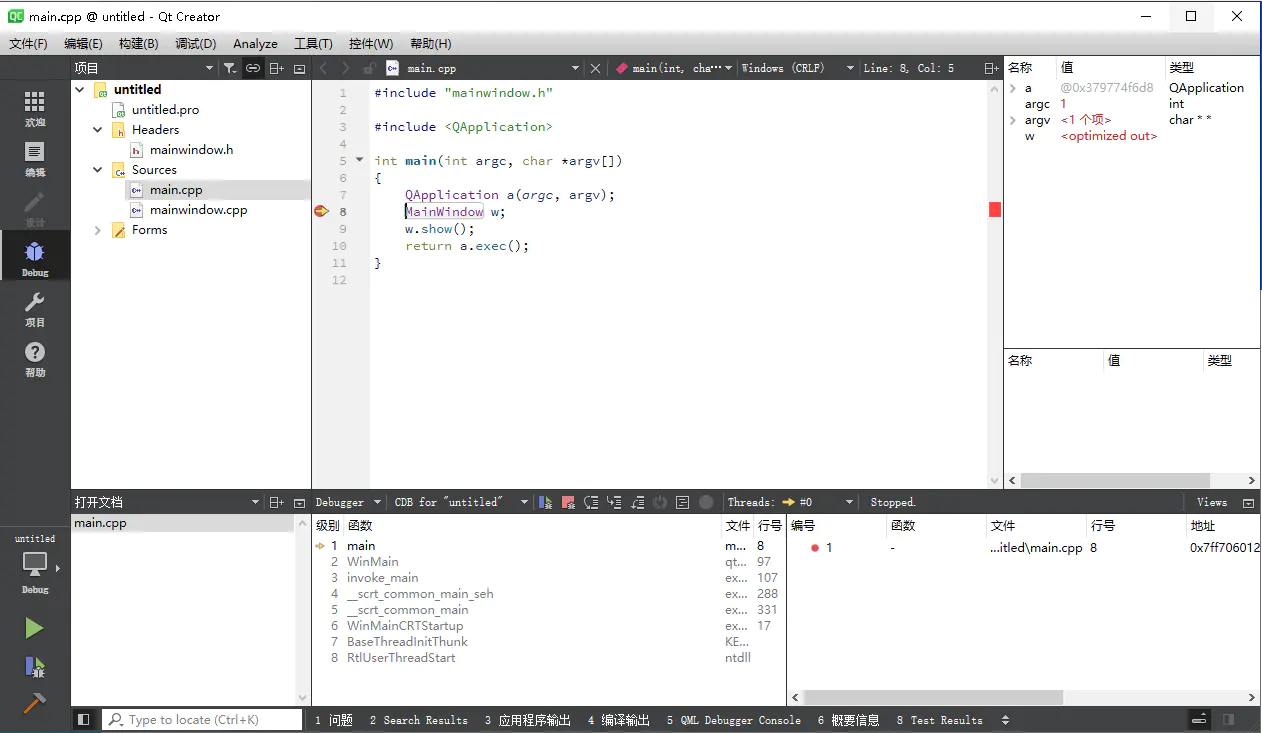Click the Views button in debugger toolbar
This screenshot has height=733, width=1262.
[x=1211, y=502]
